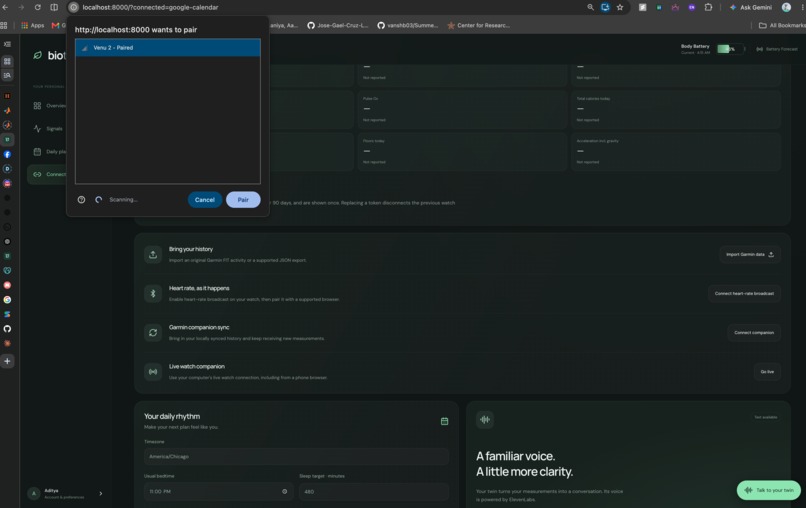Image resolution: width=806 pixels, height=508 pixels.
Task: Select the Venu 2 - Paired device row
Action: (168, 48)
